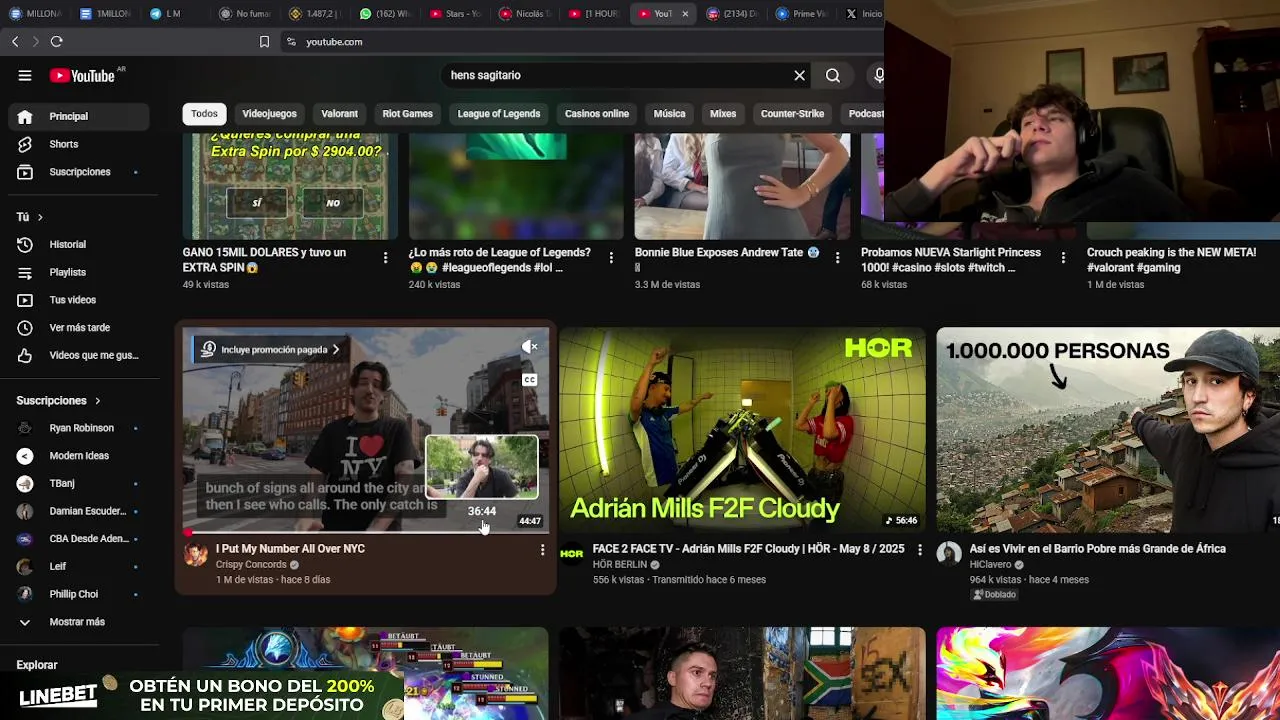Image resolution: width=1280 pixels, height=720 pixels.
Task: Select the Videojuegos filter chip
Action: pyautogui.click(x=269, y=114)
